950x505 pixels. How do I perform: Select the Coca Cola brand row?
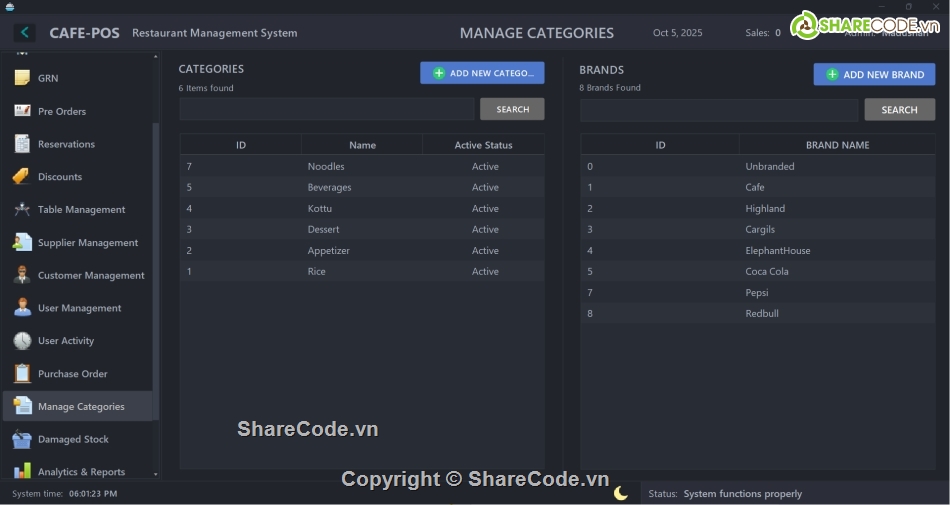(767, 272)
